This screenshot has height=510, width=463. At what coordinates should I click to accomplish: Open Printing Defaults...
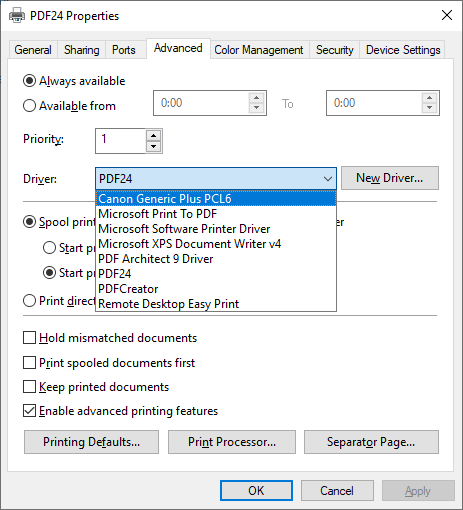pyautogui.click(x=91, y=442)
